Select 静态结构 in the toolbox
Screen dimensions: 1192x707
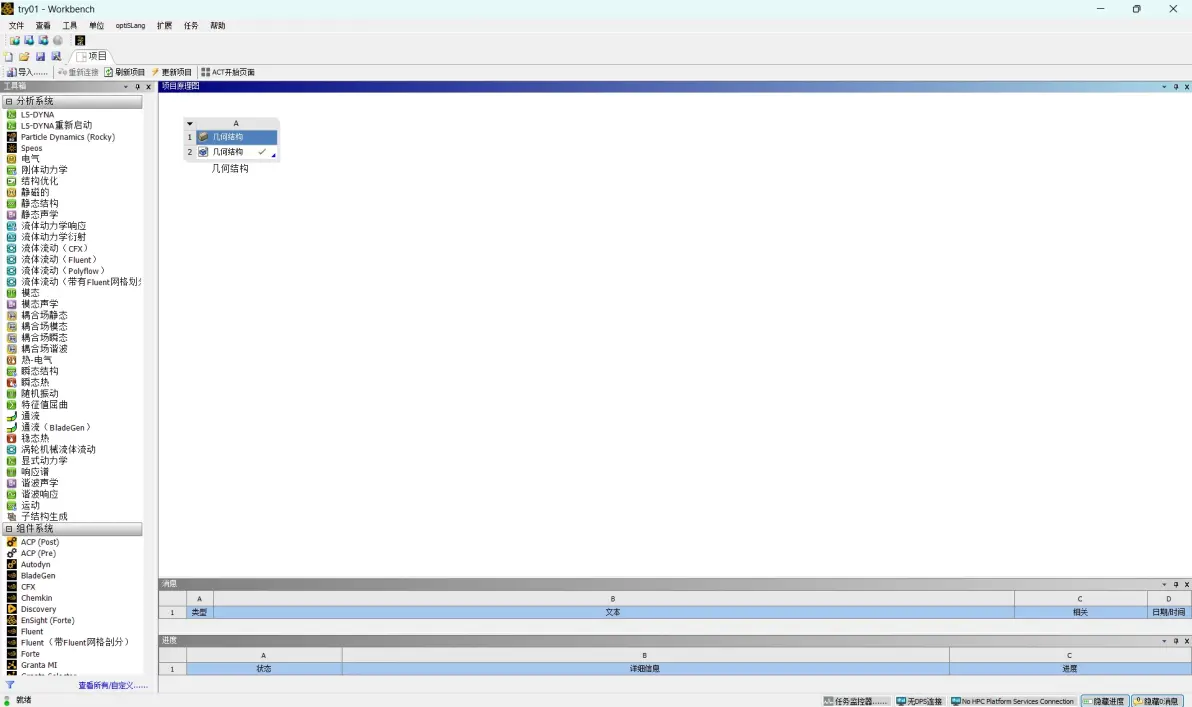pyautogui.click(x=40, y=204)
